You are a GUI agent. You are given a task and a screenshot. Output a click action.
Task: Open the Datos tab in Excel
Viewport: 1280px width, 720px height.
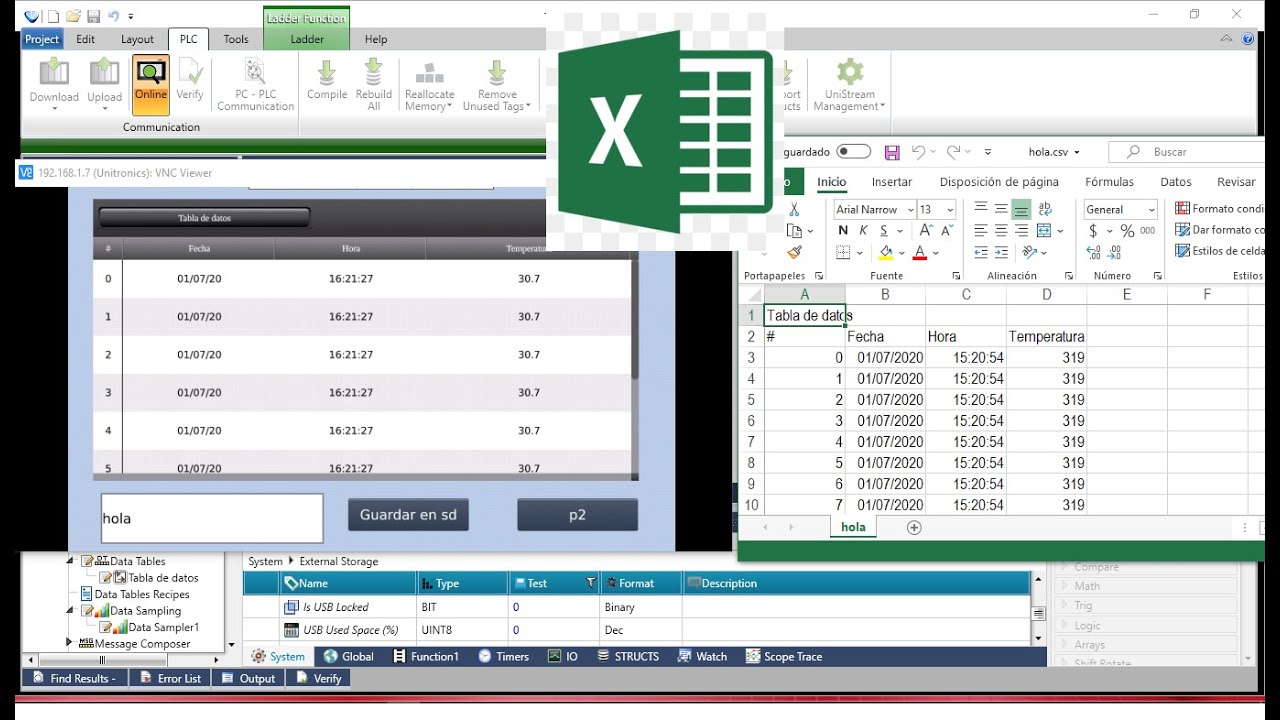(1176, 182)
